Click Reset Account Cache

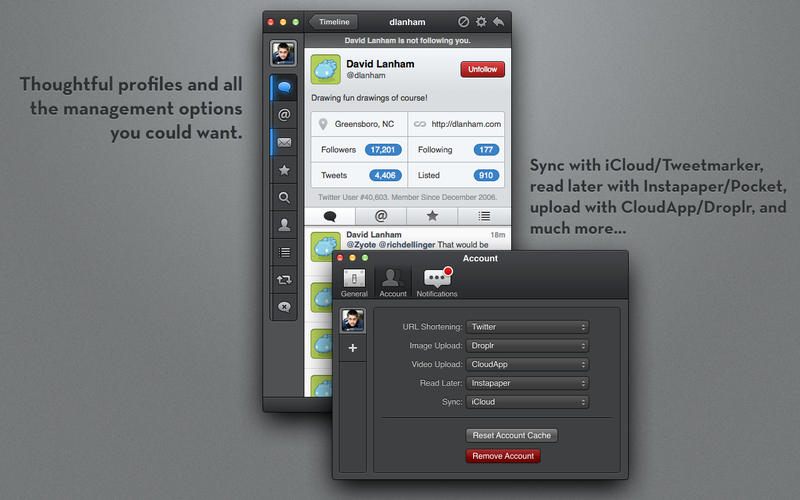pos(511,435)
